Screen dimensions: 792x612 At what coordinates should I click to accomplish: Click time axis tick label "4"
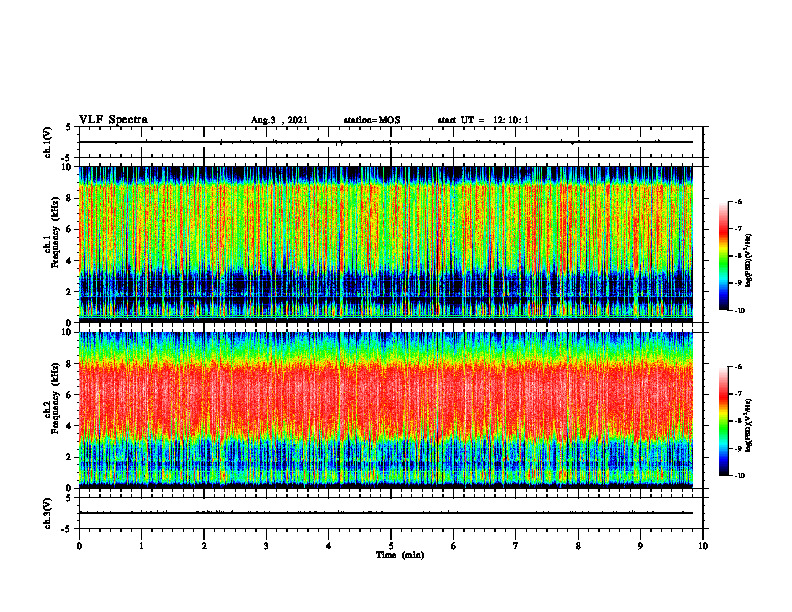(x=329, y=546)
